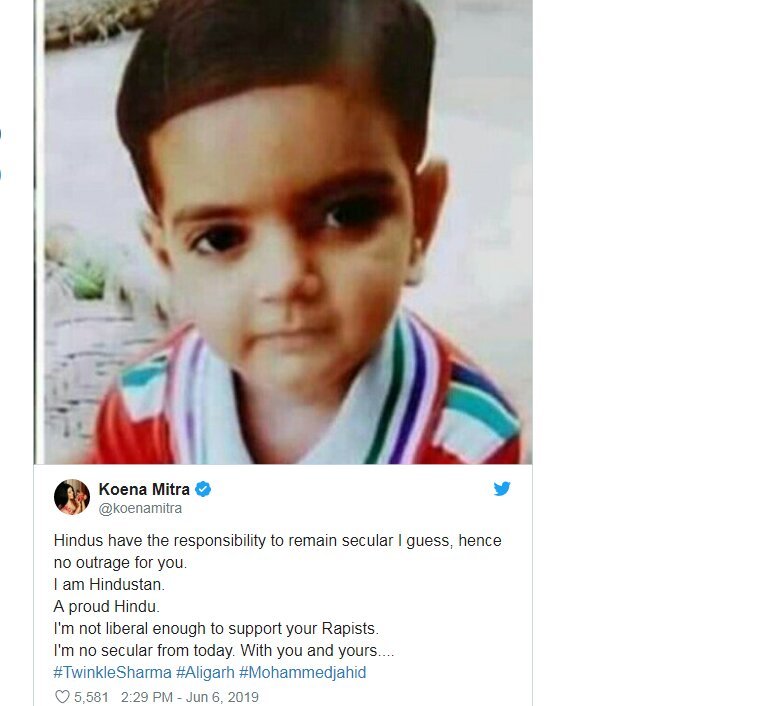Open the Koena Mitra display name
757x706 pixels.
[144, 489]
